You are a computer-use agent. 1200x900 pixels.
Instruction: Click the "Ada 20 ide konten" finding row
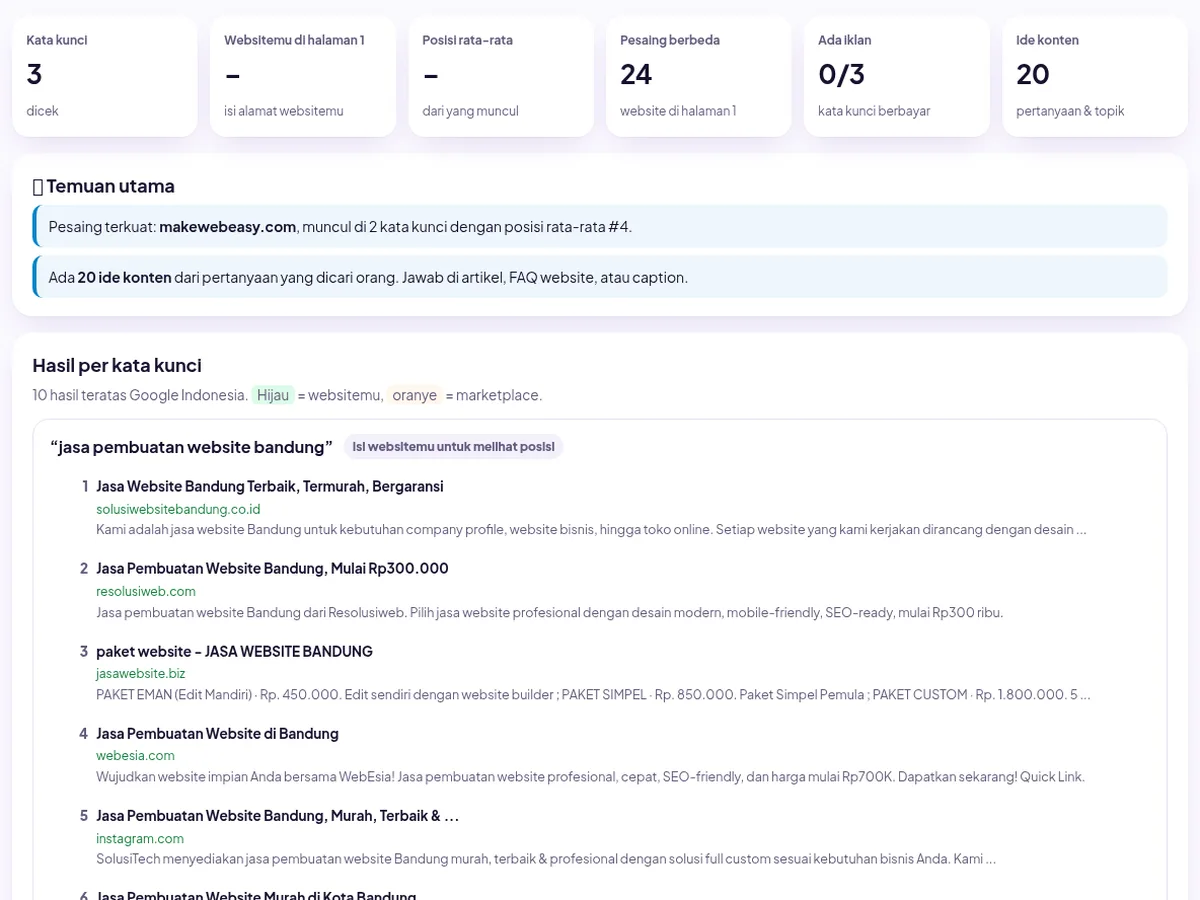[600, 277]
